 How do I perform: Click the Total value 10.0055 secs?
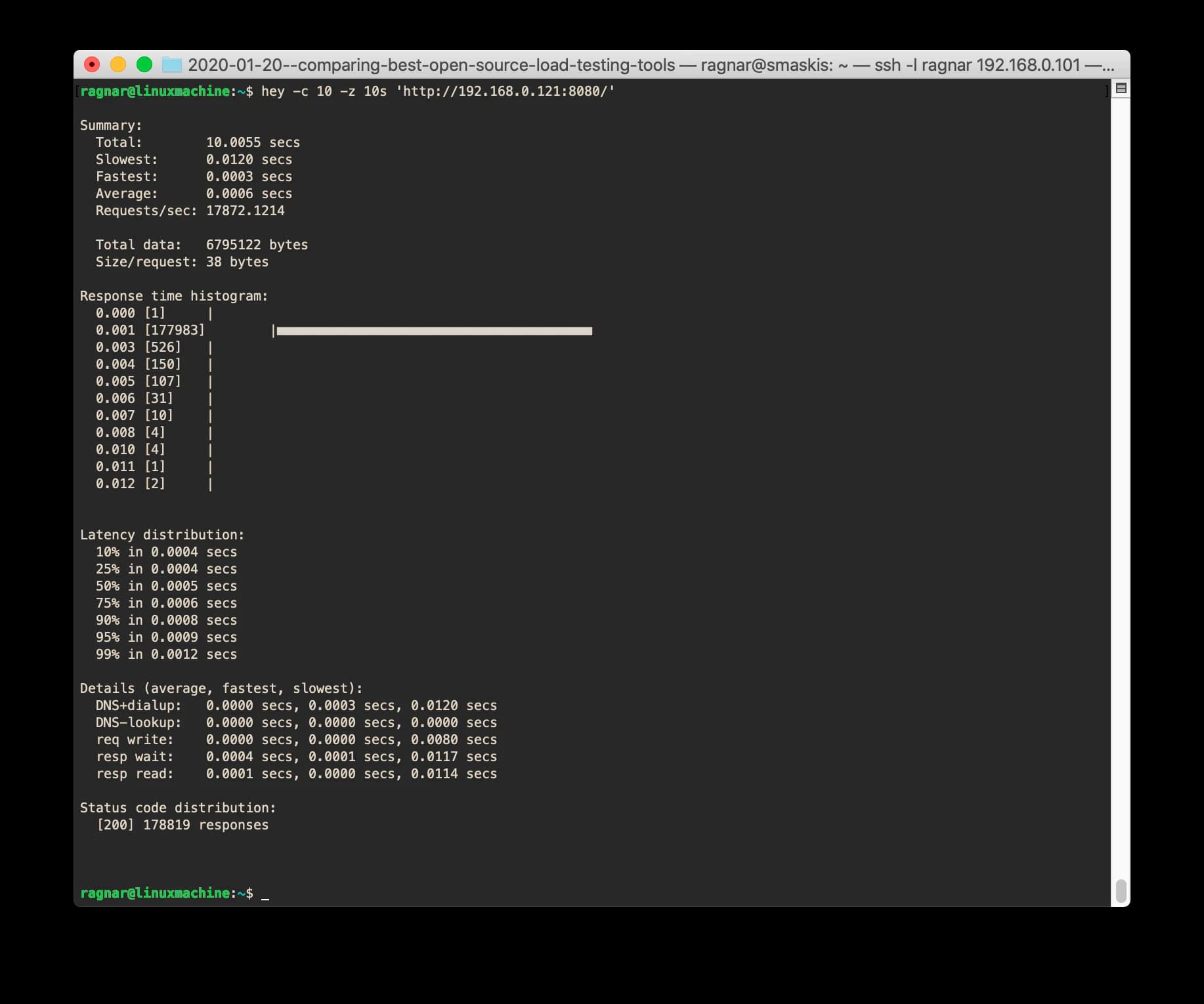pyautogui.click(x=253, y=142)
